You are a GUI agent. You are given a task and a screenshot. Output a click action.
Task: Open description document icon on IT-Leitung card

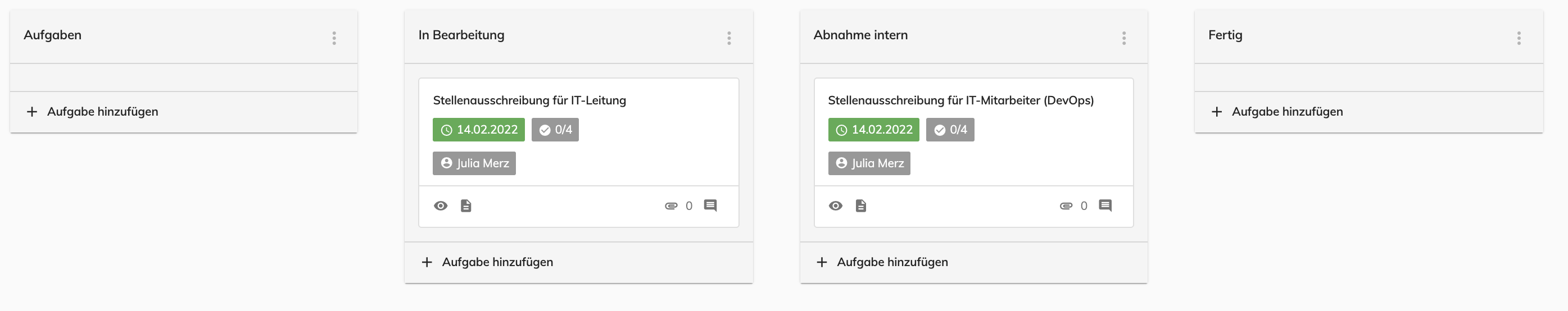(x=466, y=206)
